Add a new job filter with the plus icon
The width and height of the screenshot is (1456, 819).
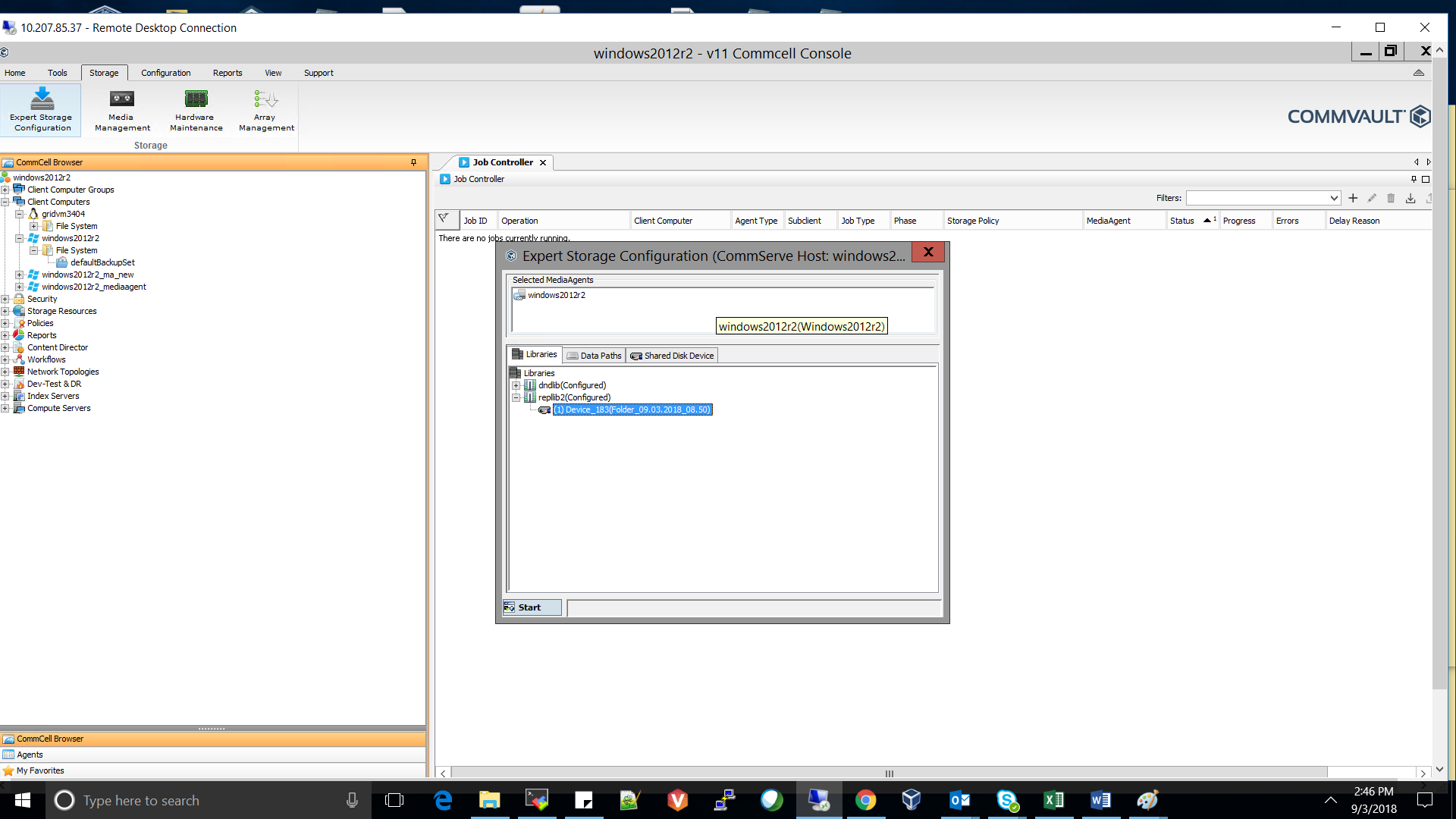1354,198
